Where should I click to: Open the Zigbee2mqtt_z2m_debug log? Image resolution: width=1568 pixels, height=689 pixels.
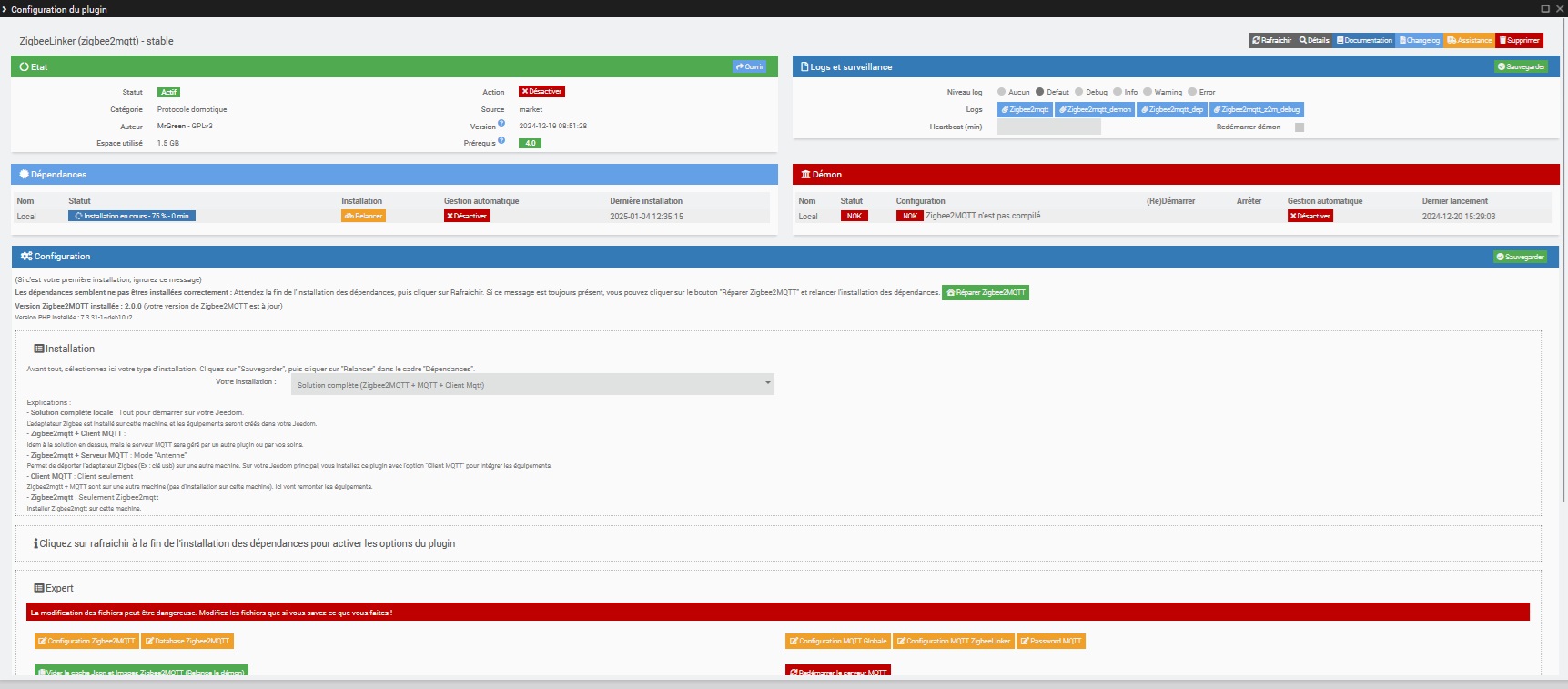point(1257,109)
